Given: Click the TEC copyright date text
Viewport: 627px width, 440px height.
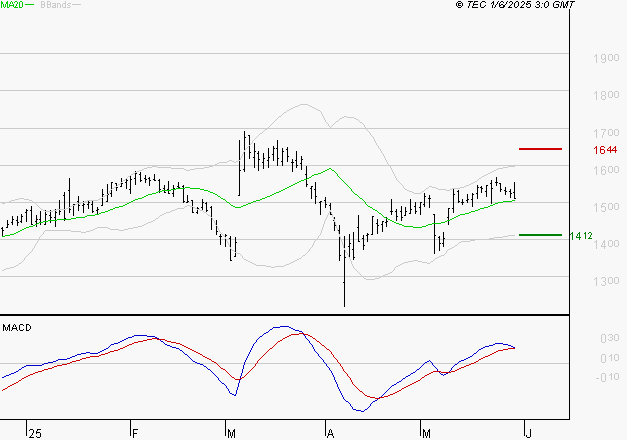Looking at the screenshot, I should [x=515, y=5].
